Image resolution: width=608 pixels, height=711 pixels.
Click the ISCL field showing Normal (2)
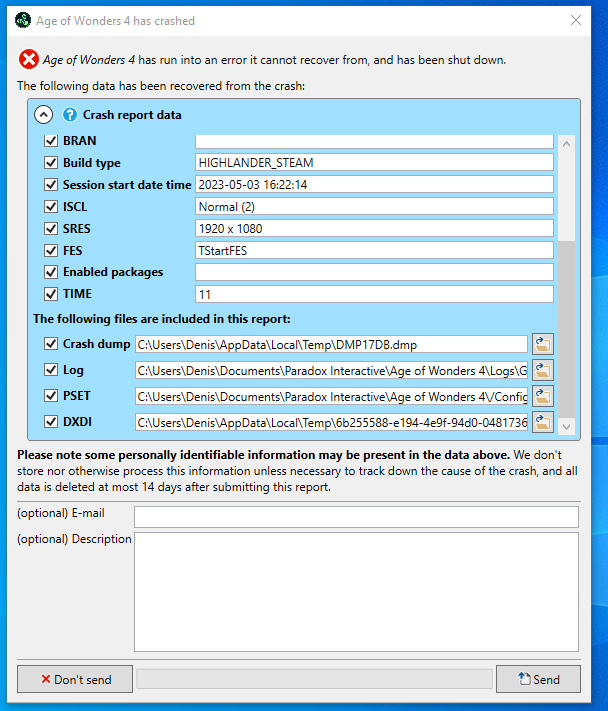tap(375, 206)
